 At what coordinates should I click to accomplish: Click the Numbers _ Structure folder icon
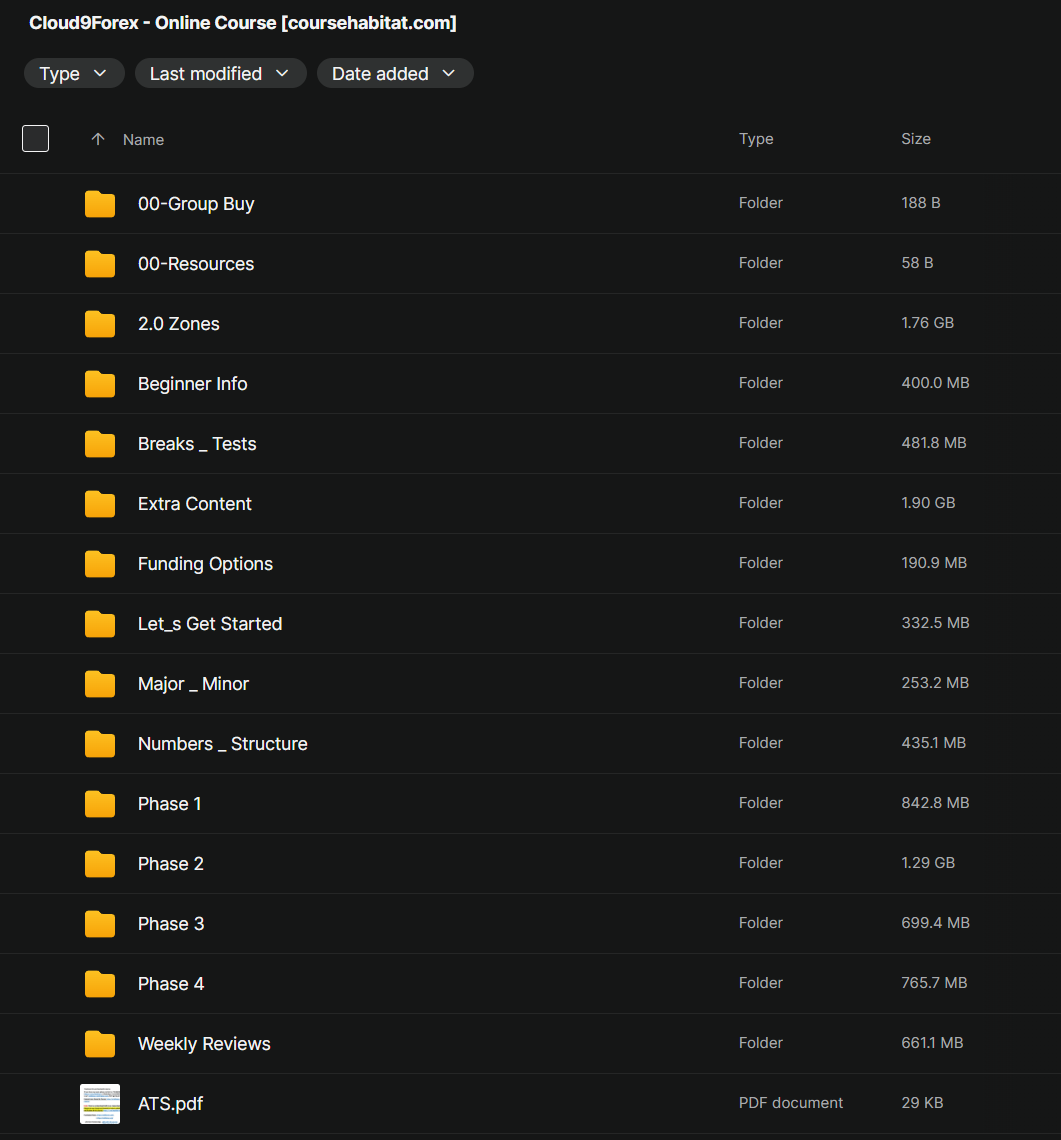coord(100,744)
